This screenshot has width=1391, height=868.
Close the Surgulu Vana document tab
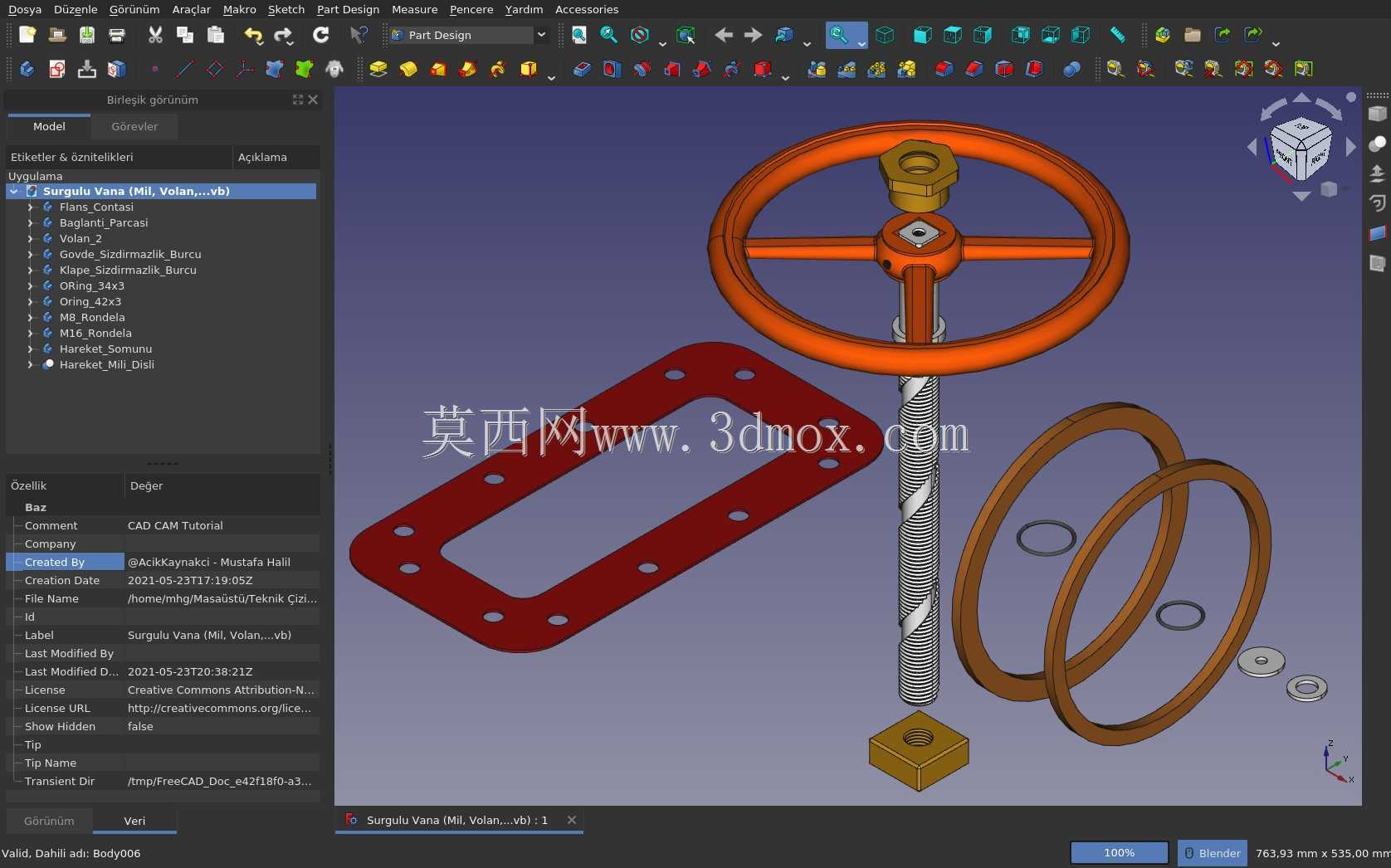[x=572, y=820]
